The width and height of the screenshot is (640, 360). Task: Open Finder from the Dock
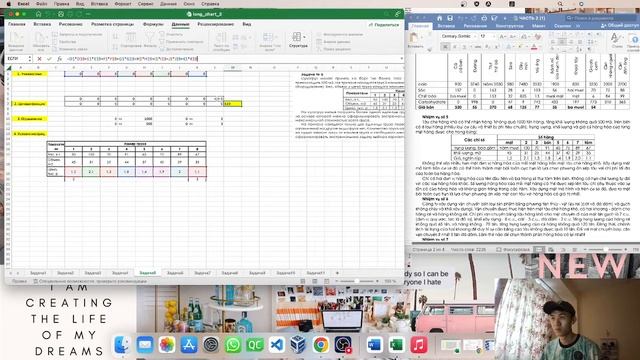[122, 345]
